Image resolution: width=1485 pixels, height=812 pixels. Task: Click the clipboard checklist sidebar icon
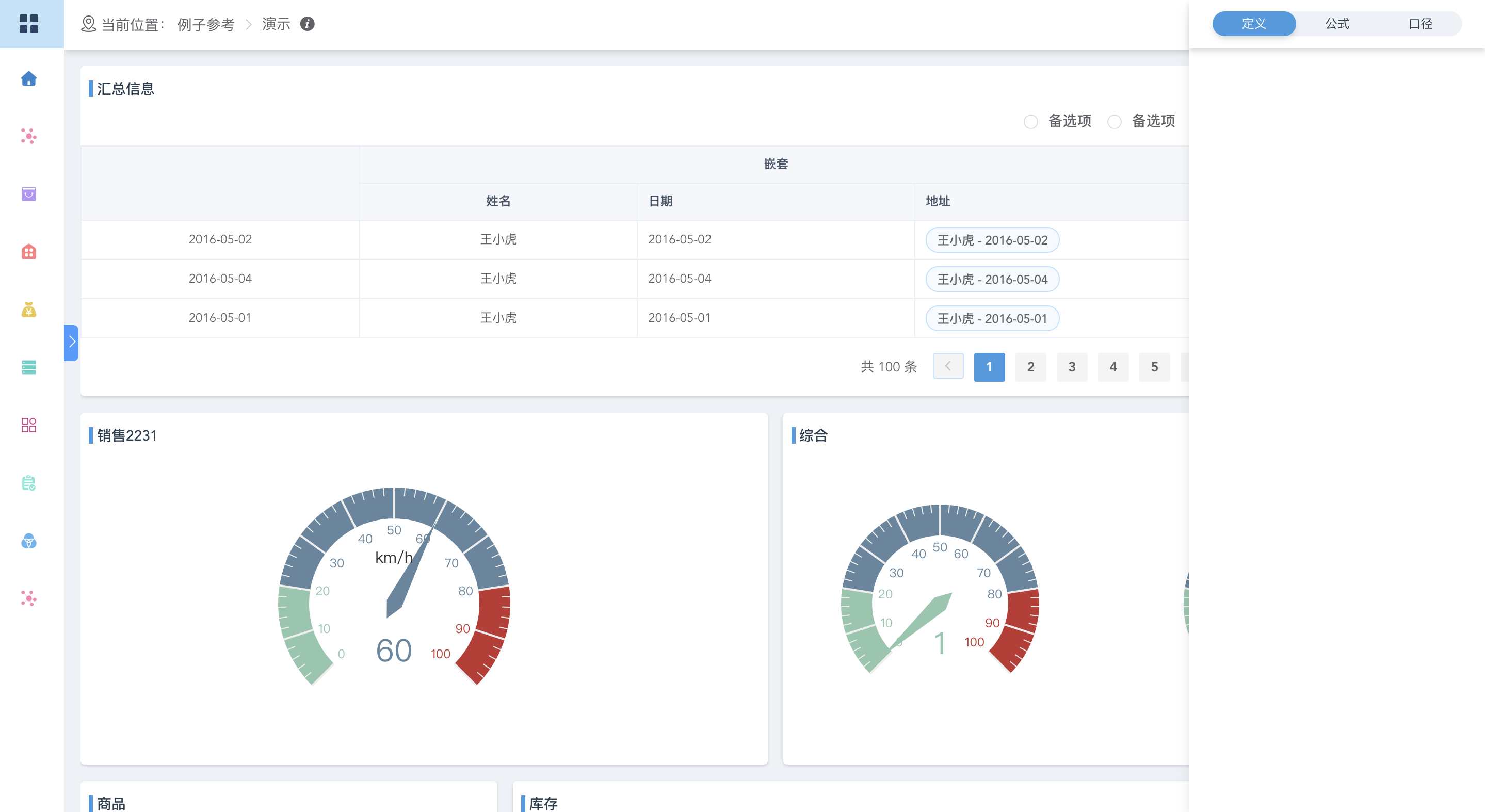coord(29,483)
